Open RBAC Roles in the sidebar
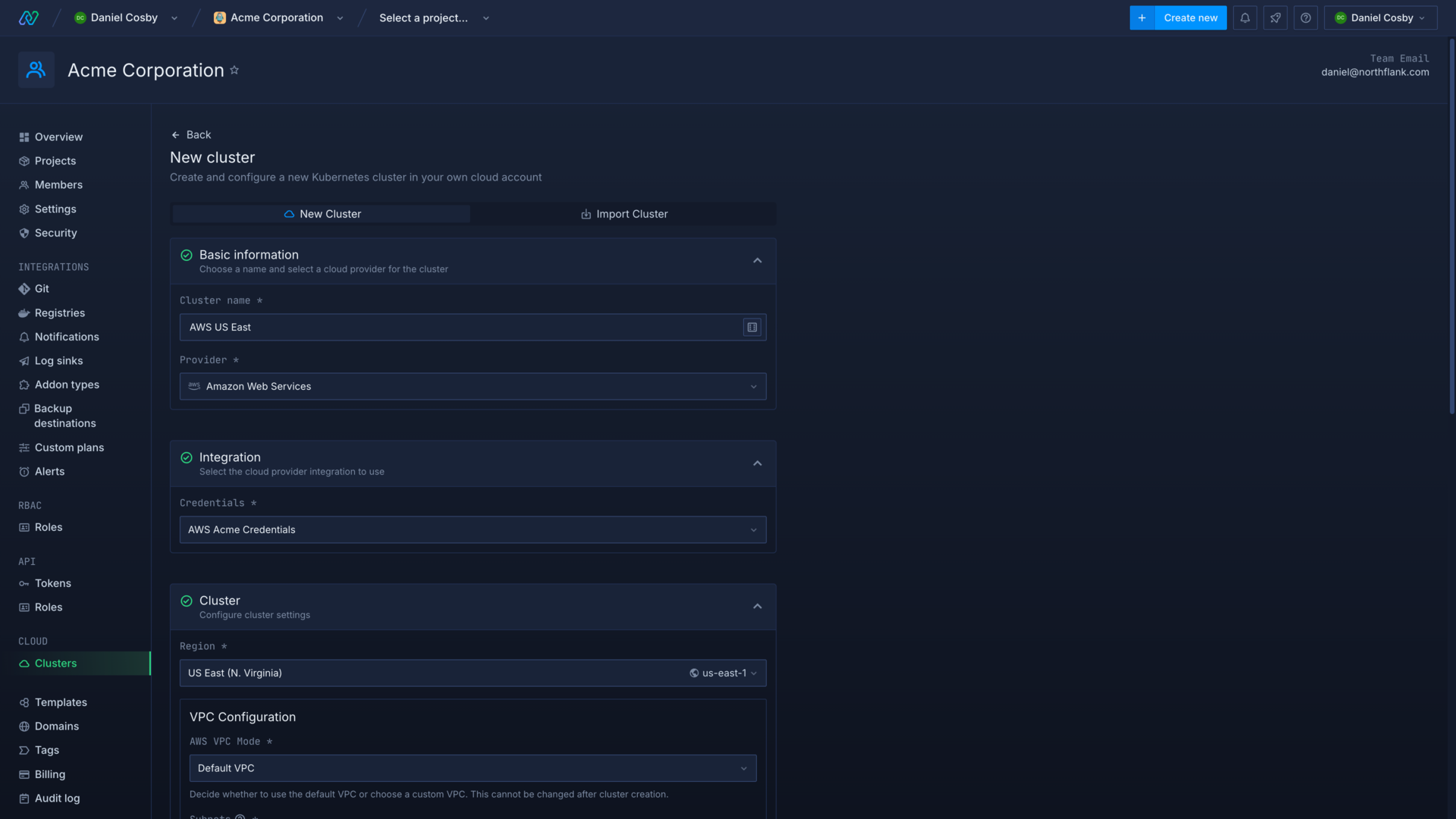 coord(49,527)
